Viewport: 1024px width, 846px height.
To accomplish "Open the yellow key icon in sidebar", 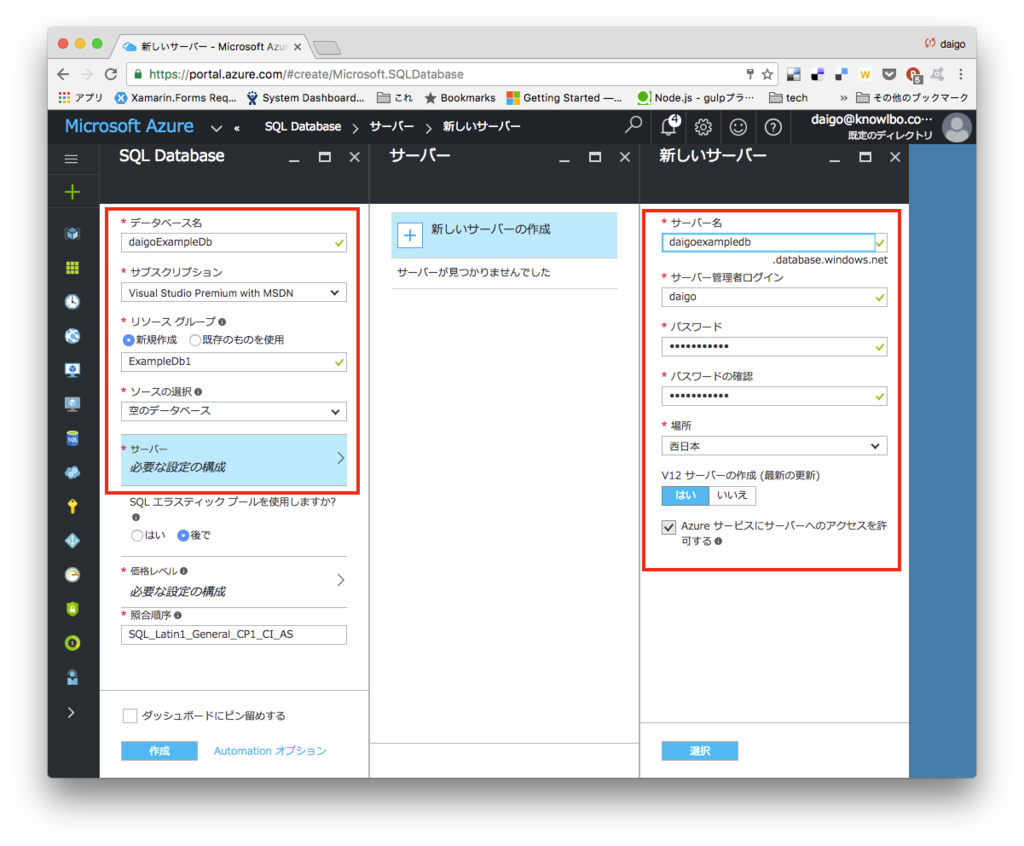I will [72, 506].
